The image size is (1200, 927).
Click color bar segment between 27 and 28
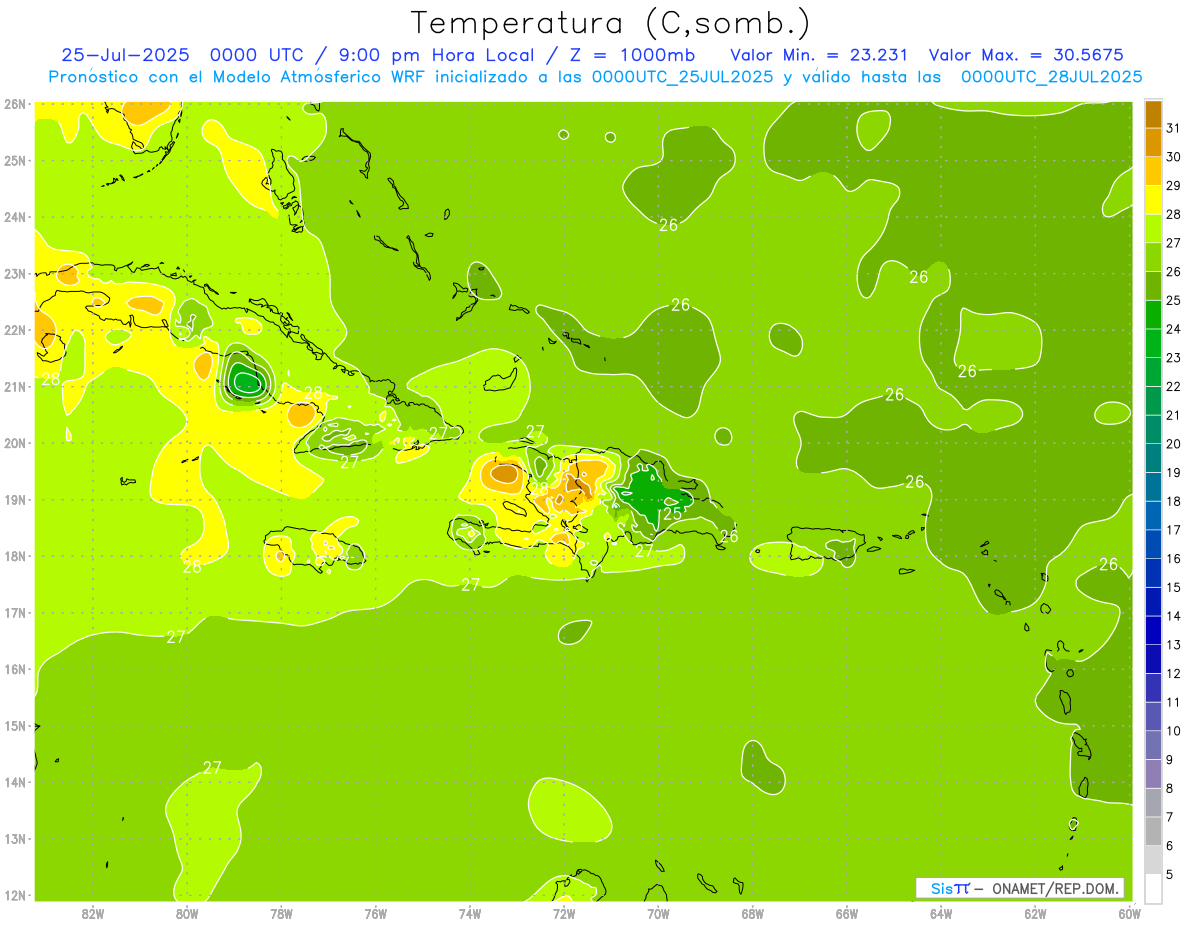(x=1153, y=228)
